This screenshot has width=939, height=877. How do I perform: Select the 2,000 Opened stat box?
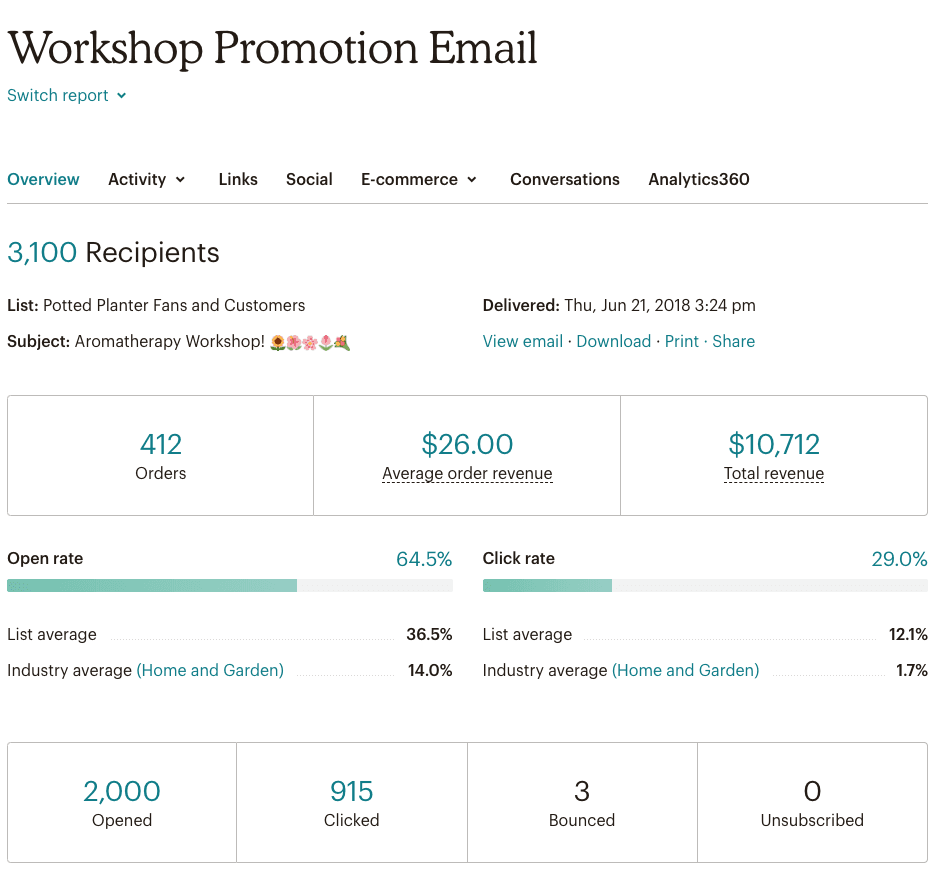(121, 801)
